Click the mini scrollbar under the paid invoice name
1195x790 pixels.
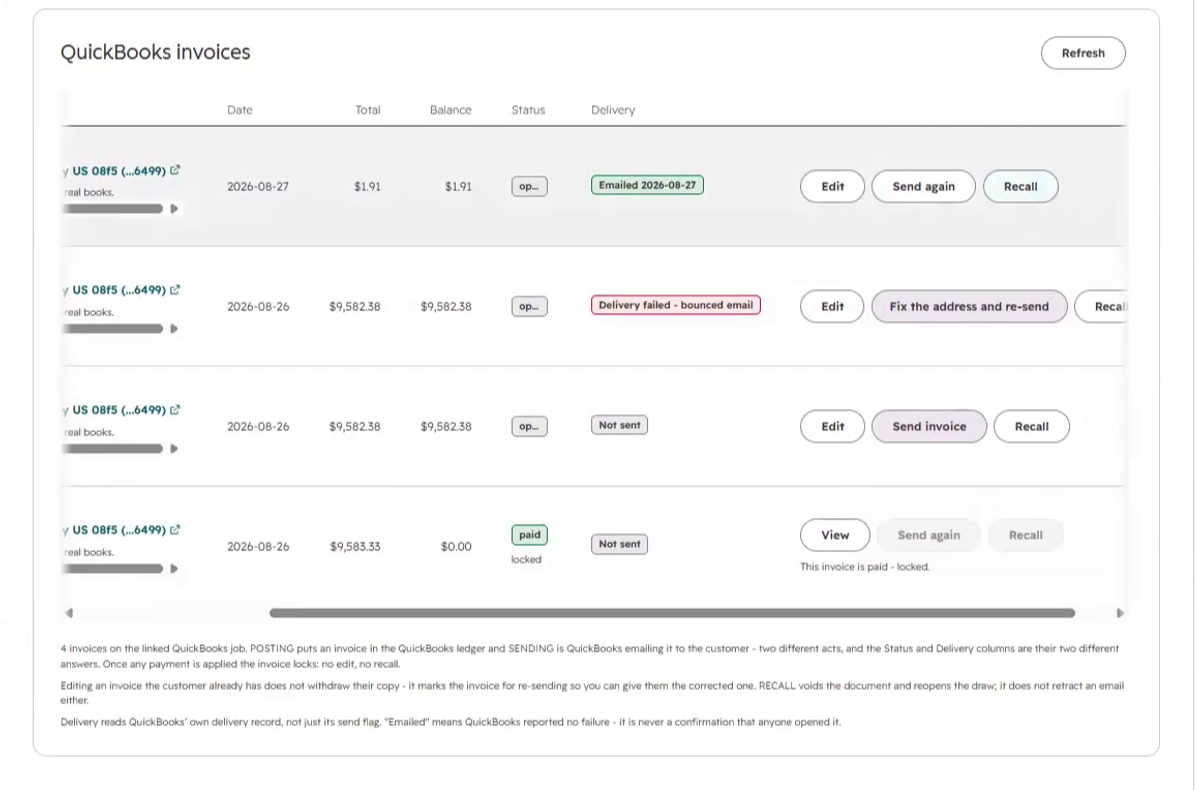[x=113, y=568]
